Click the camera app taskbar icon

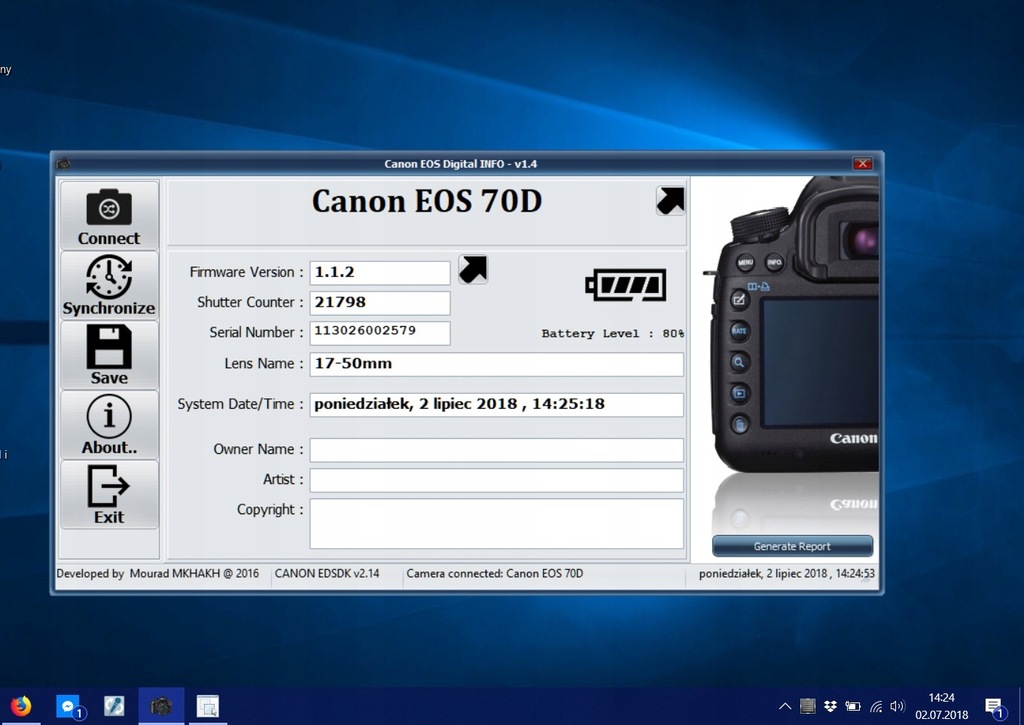(161, 706)
